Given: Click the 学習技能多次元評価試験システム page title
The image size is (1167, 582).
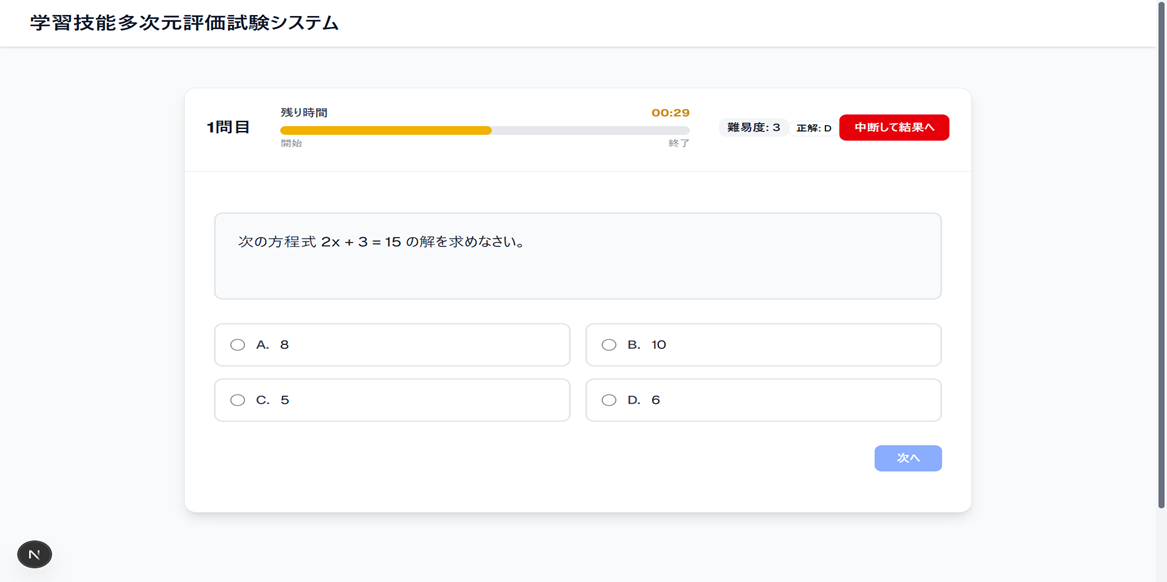Looking at the screenshot, I should [x=184, y=23].
